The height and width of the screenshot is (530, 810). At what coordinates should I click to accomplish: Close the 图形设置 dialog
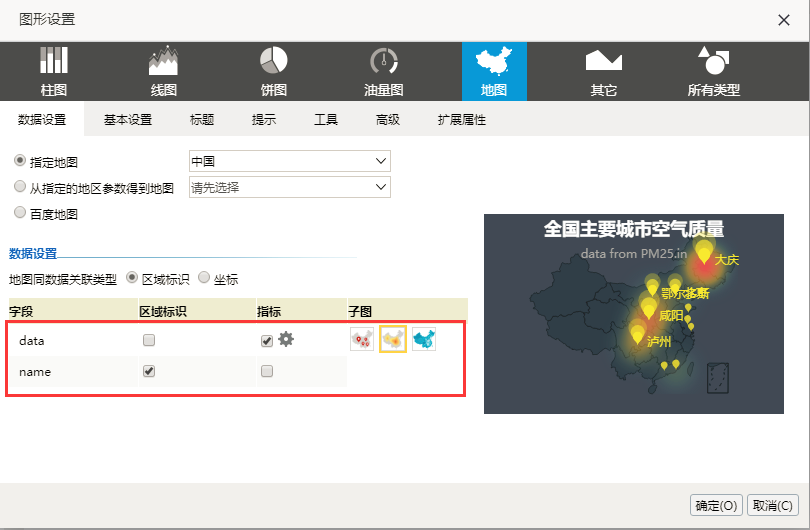(784, 20)
